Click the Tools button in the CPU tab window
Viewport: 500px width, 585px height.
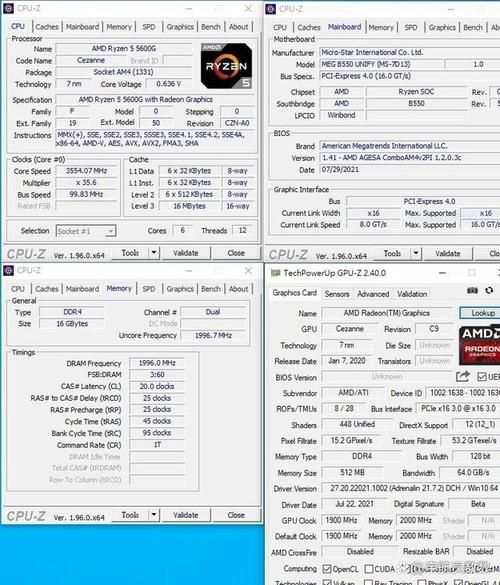click(130, 253)
